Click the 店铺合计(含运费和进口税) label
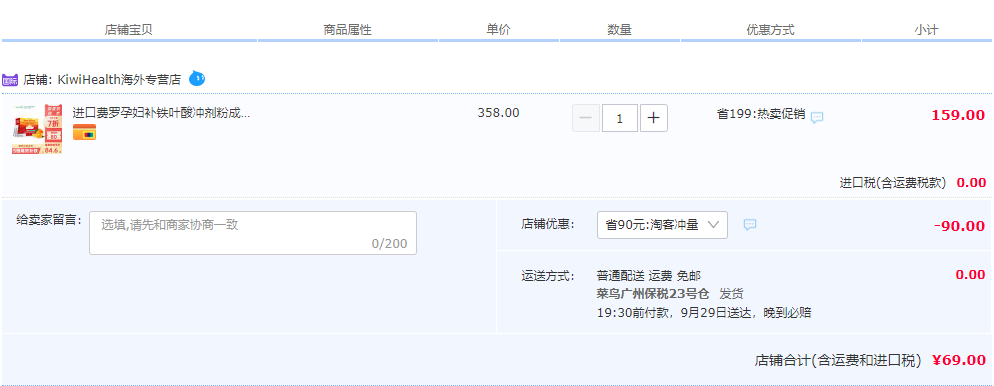The image size is (994, 386). [x=837, y=361]
